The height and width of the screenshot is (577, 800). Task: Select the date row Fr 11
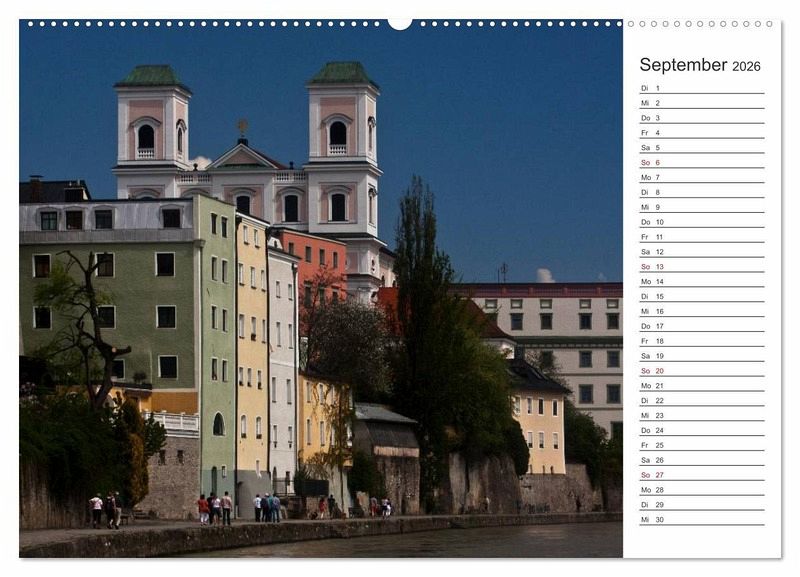[x=702, y=237]
